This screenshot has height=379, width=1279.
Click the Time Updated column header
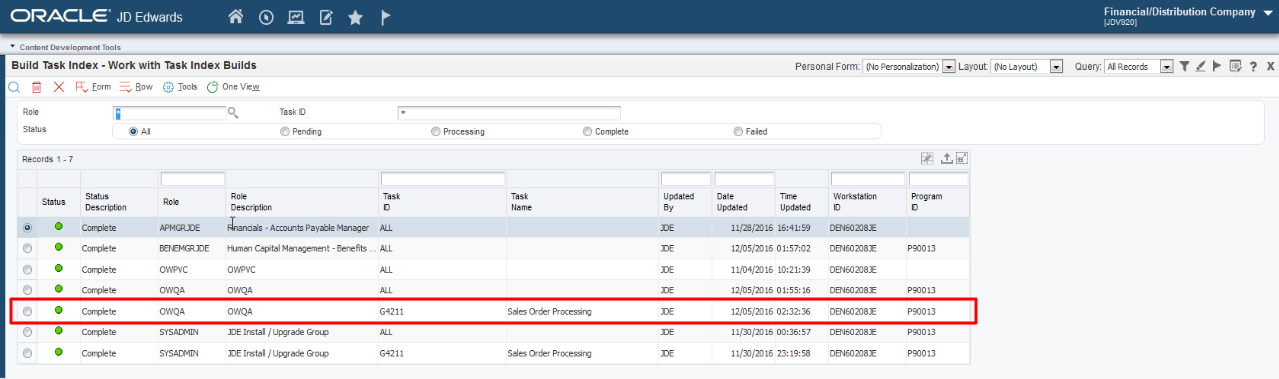[x=802, y=201]
